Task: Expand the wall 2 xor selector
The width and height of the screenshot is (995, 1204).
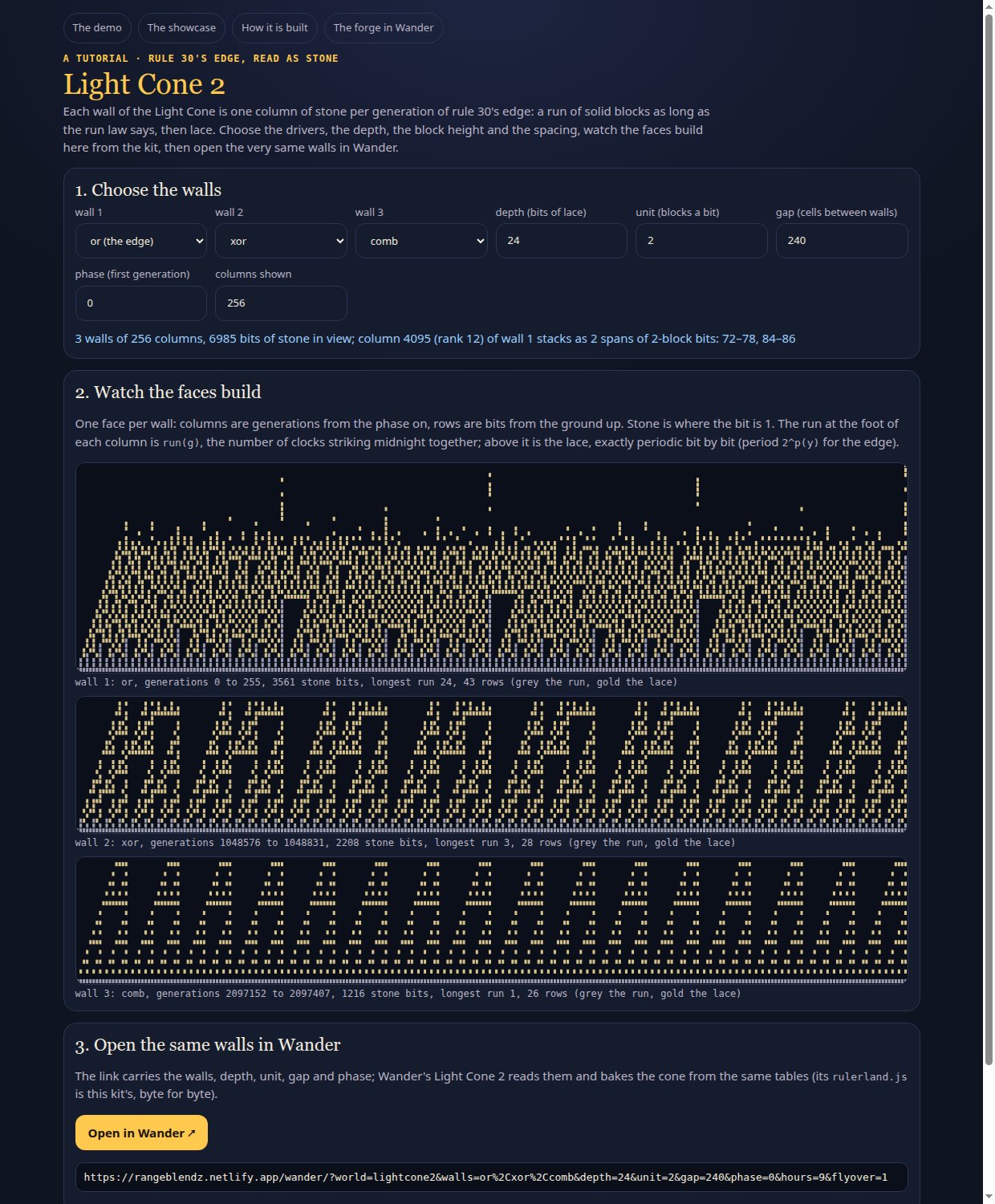Action: 281,241
